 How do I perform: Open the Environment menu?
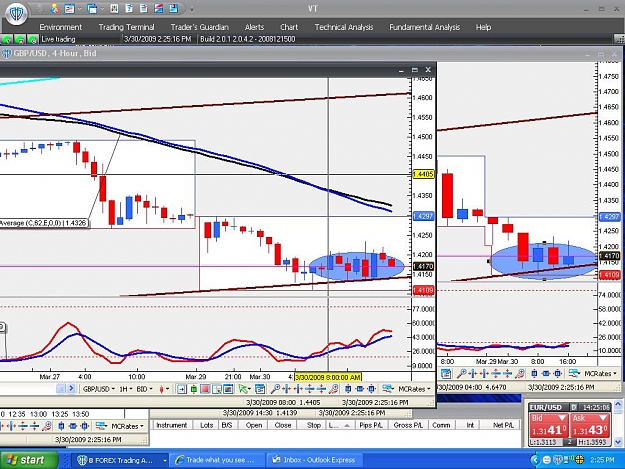[x=61, y=27]
